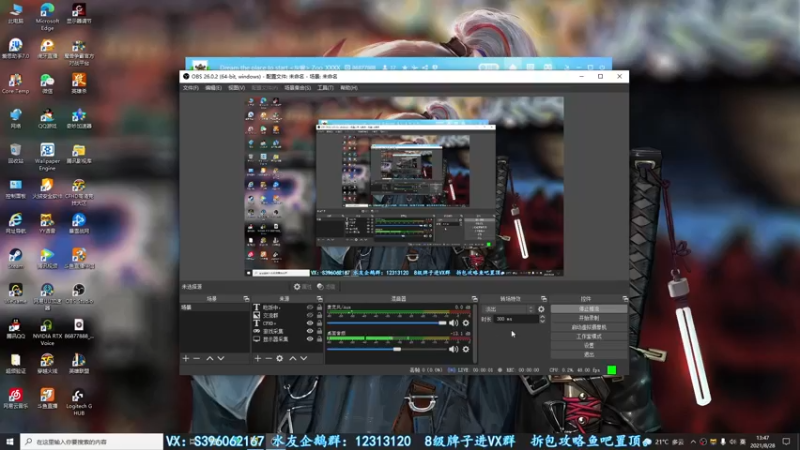
Task: Move the source up in the list
Action: [293, 359]
